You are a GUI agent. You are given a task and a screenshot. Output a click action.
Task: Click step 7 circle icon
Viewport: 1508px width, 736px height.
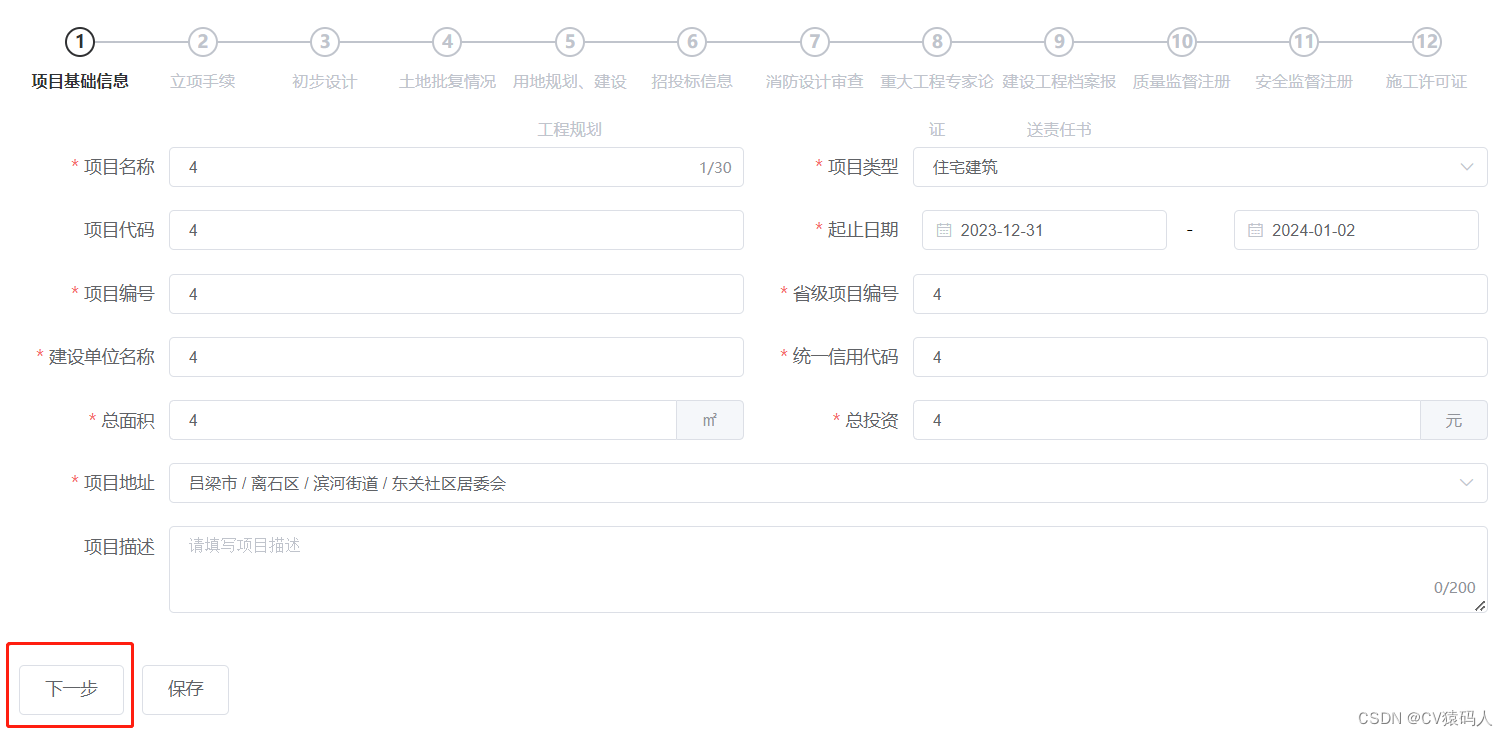815,42
